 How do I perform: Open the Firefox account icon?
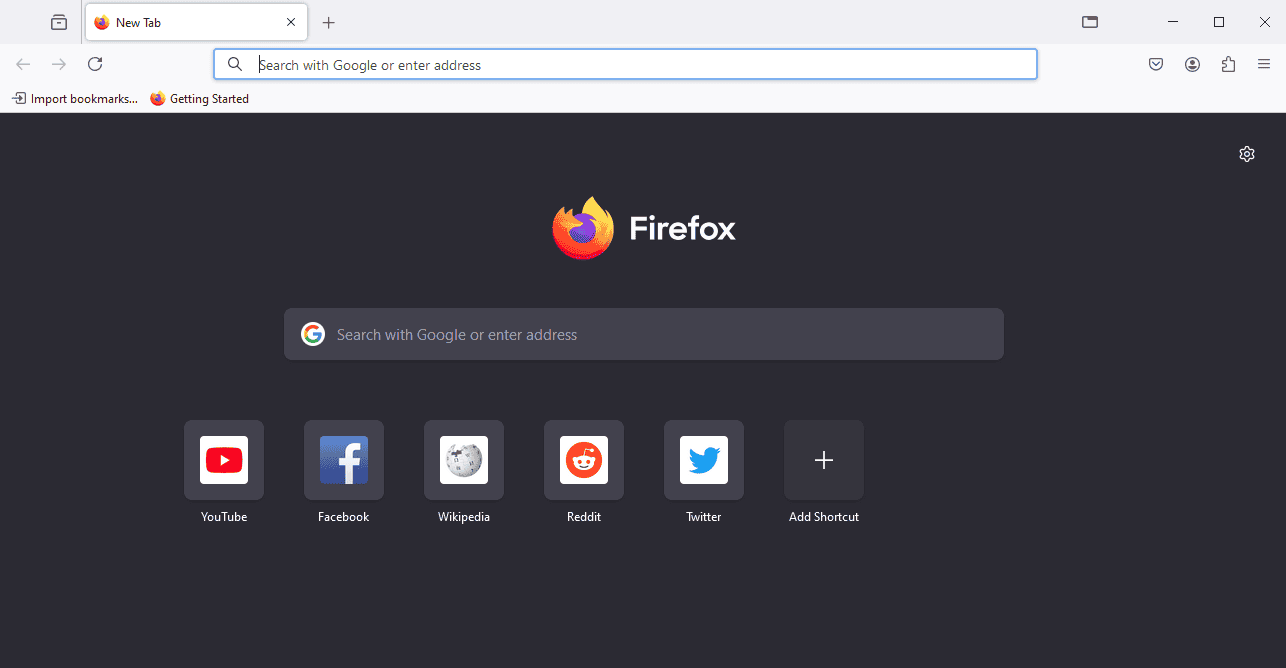(x=1192, y=64)
